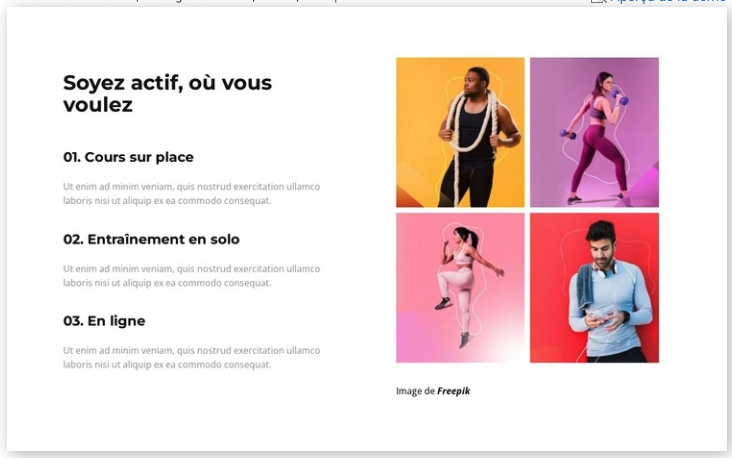Click the 'Soyez actif, où vous voulez' heading
Viewport: 732px width, 458px height.
click(x=167, y=93)
